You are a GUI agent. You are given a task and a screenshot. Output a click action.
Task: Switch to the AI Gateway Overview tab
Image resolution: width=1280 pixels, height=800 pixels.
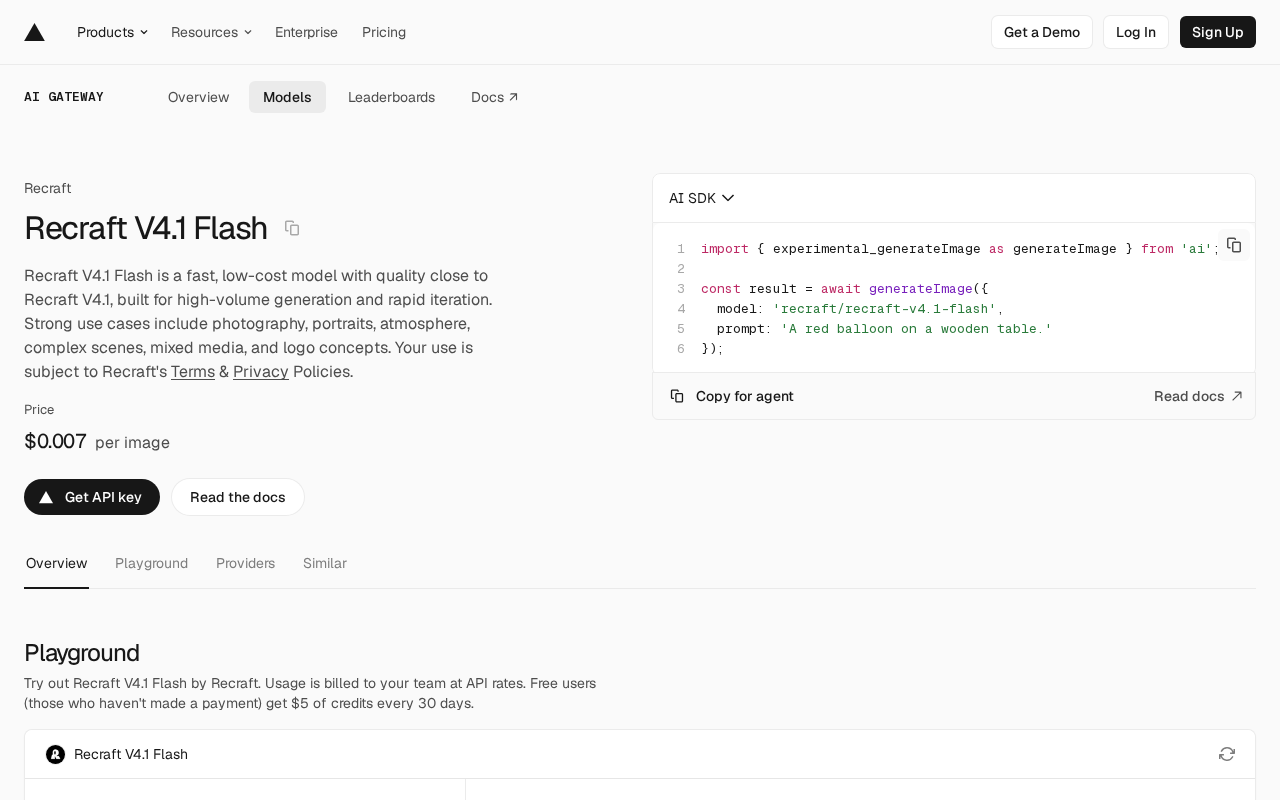coord(198,97)
